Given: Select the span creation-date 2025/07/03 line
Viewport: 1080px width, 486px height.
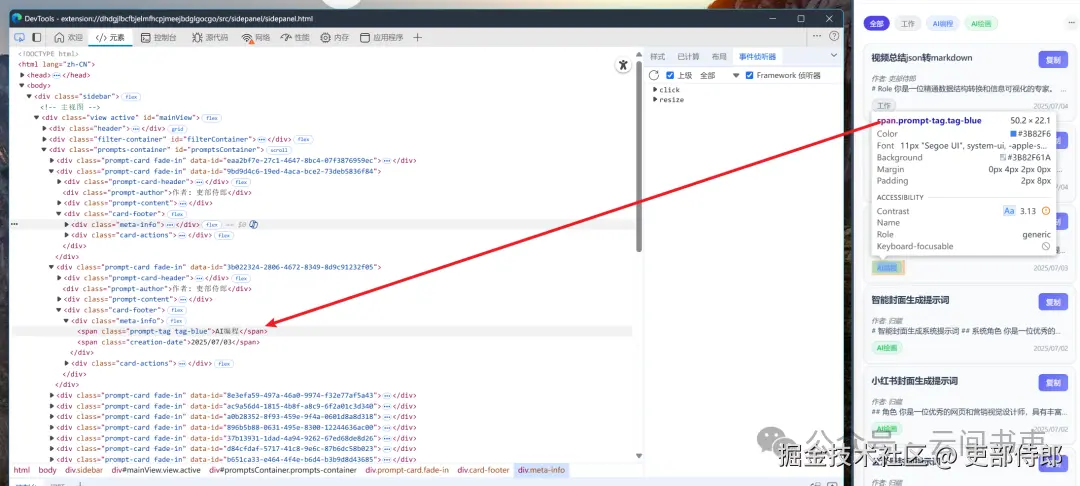Looking at the screenshot, I should (x=169, y=341).
